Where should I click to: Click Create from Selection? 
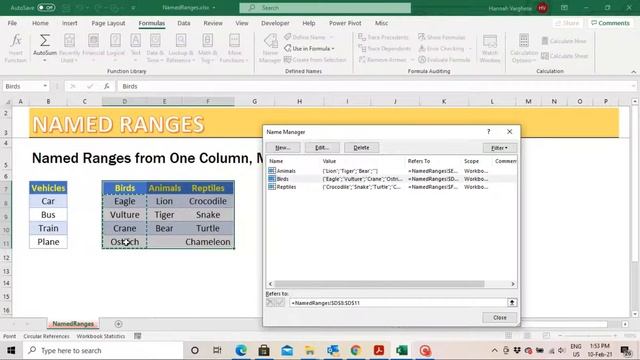[x=315, y=60]
